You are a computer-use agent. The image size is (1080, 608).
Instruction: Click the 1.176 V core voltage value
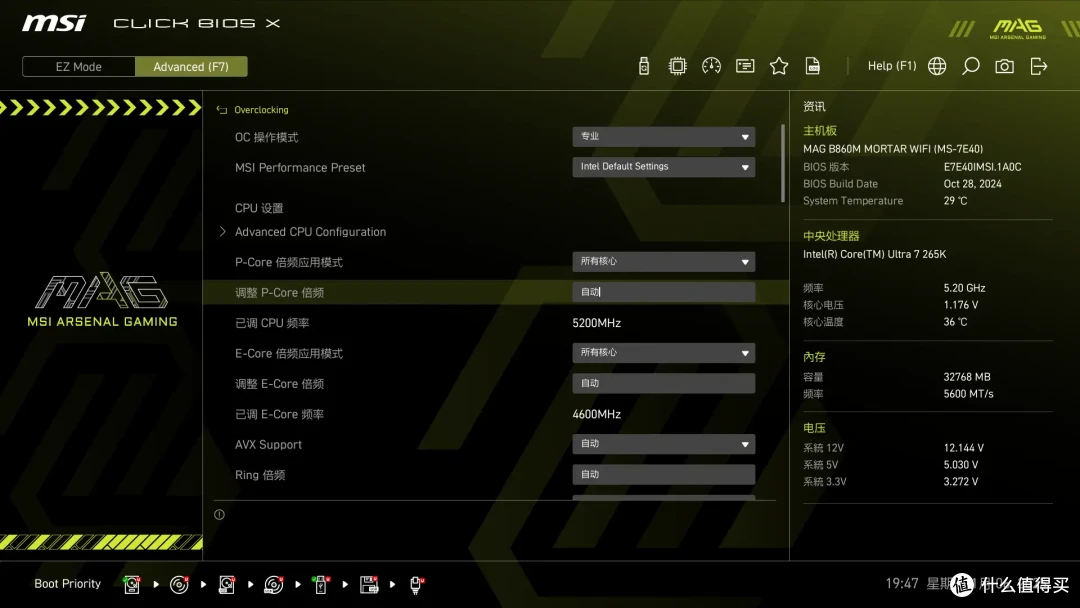960,304
